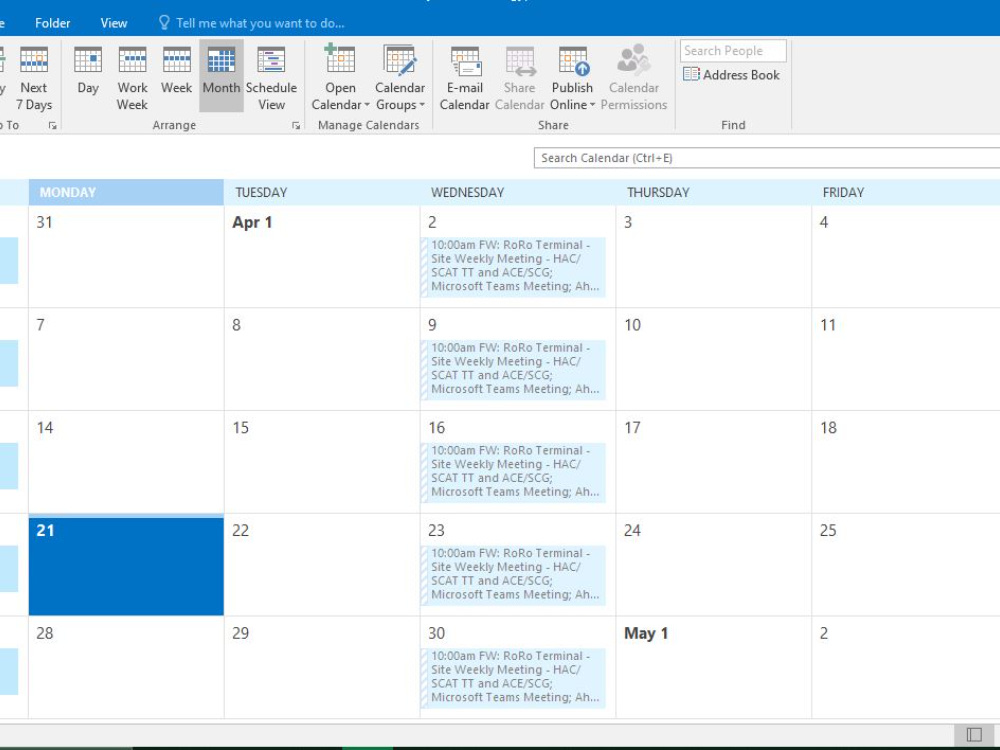
Task: Select day 31 in the calendar
Action: click(x=126, y=256)
